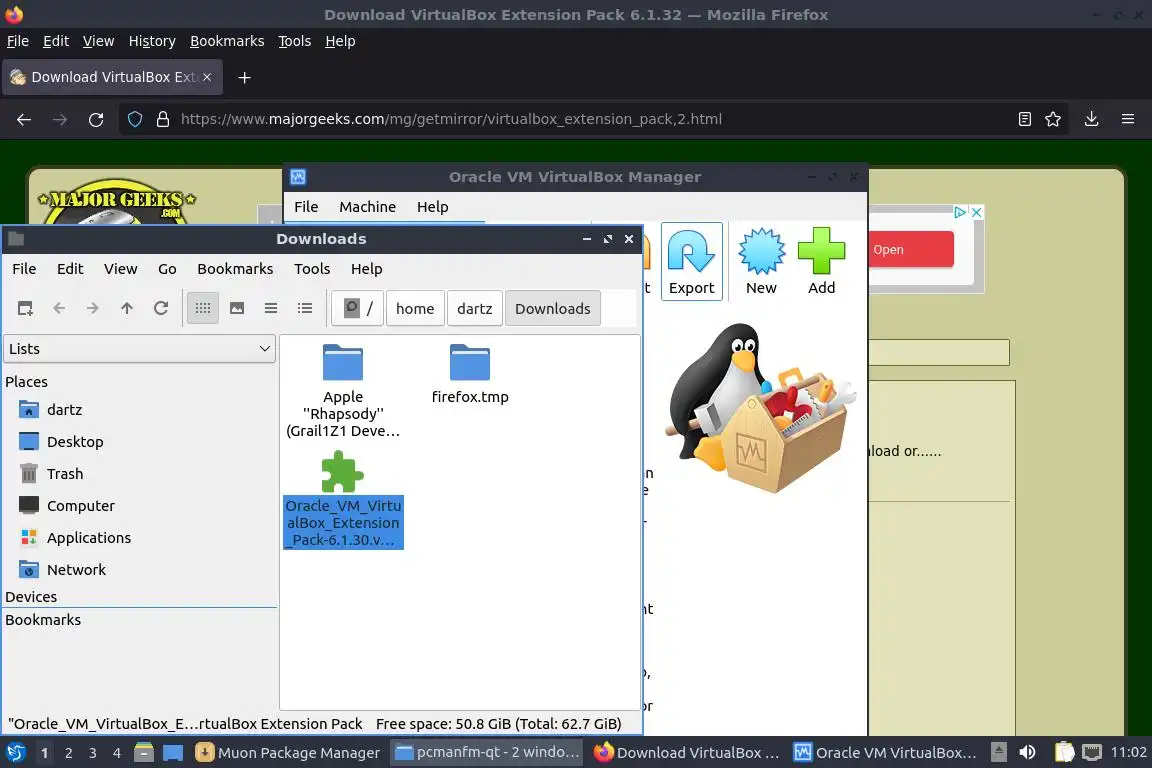
Task: Select the Apple Rhapsody folder
Action: tap(343, 390)
